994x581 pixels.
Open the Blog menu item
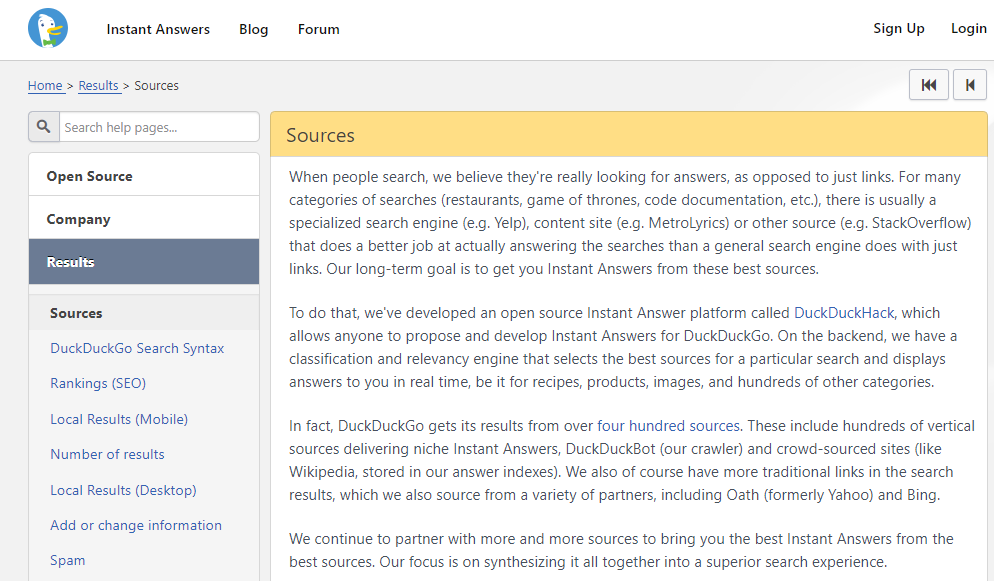pos(254,29)
